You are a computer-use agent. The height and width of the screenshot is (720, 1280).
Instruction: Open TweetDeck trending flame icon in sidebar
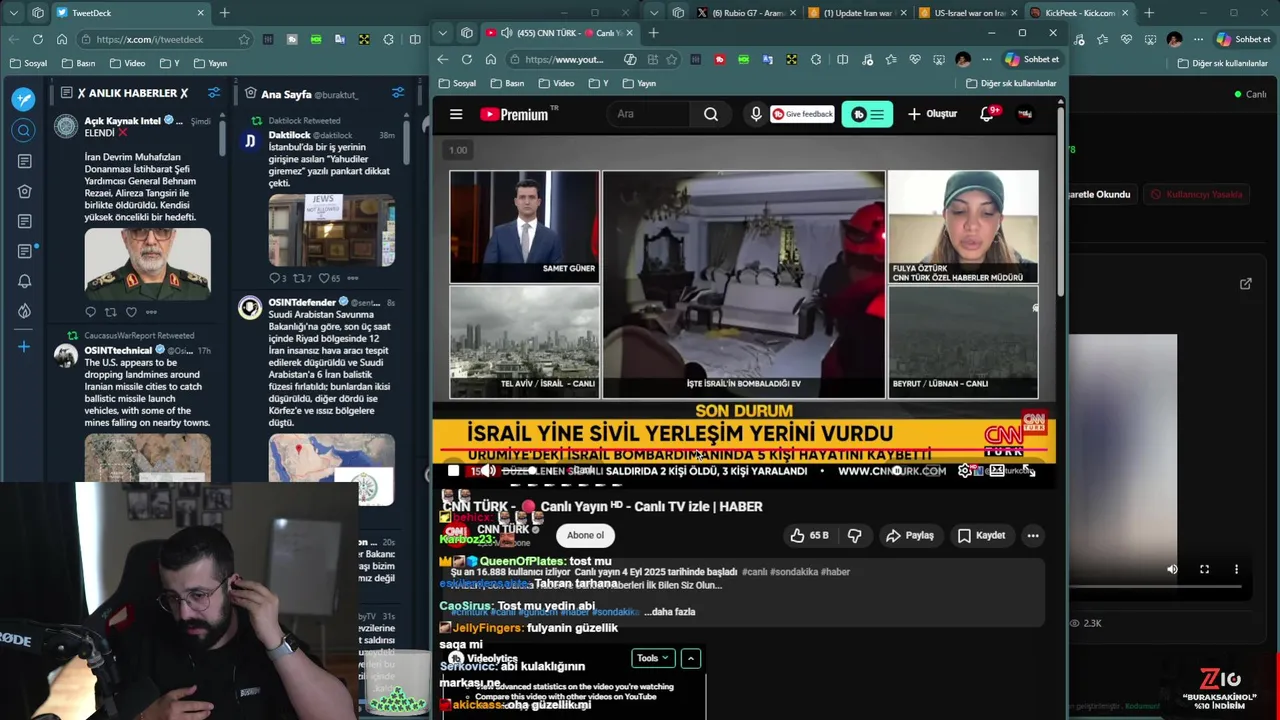tap(24, 311)
